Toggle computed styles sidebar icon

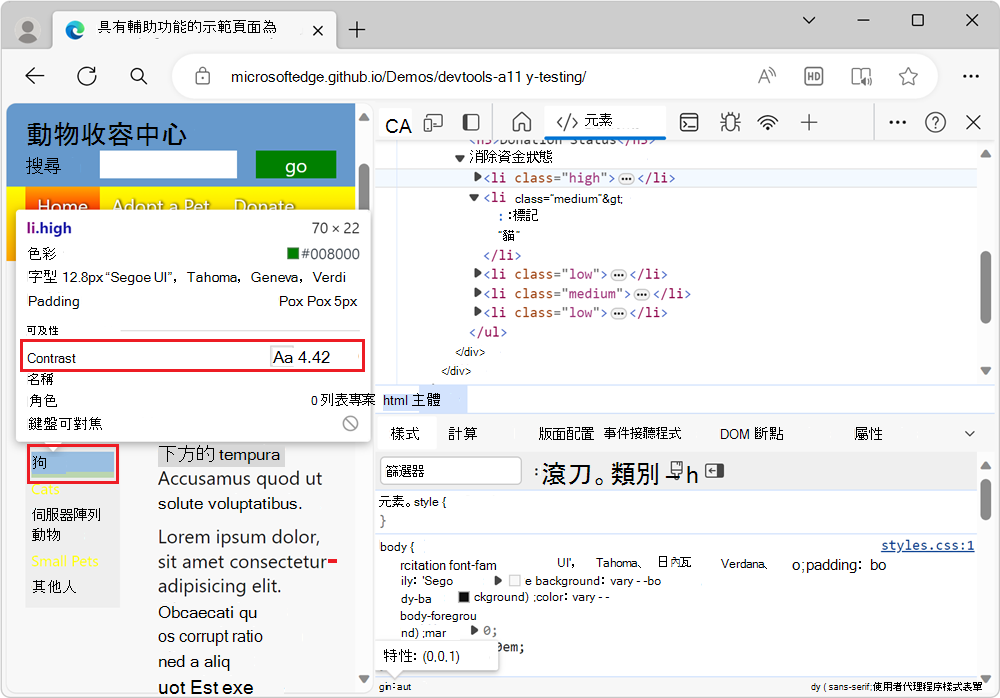coord(714,471)
